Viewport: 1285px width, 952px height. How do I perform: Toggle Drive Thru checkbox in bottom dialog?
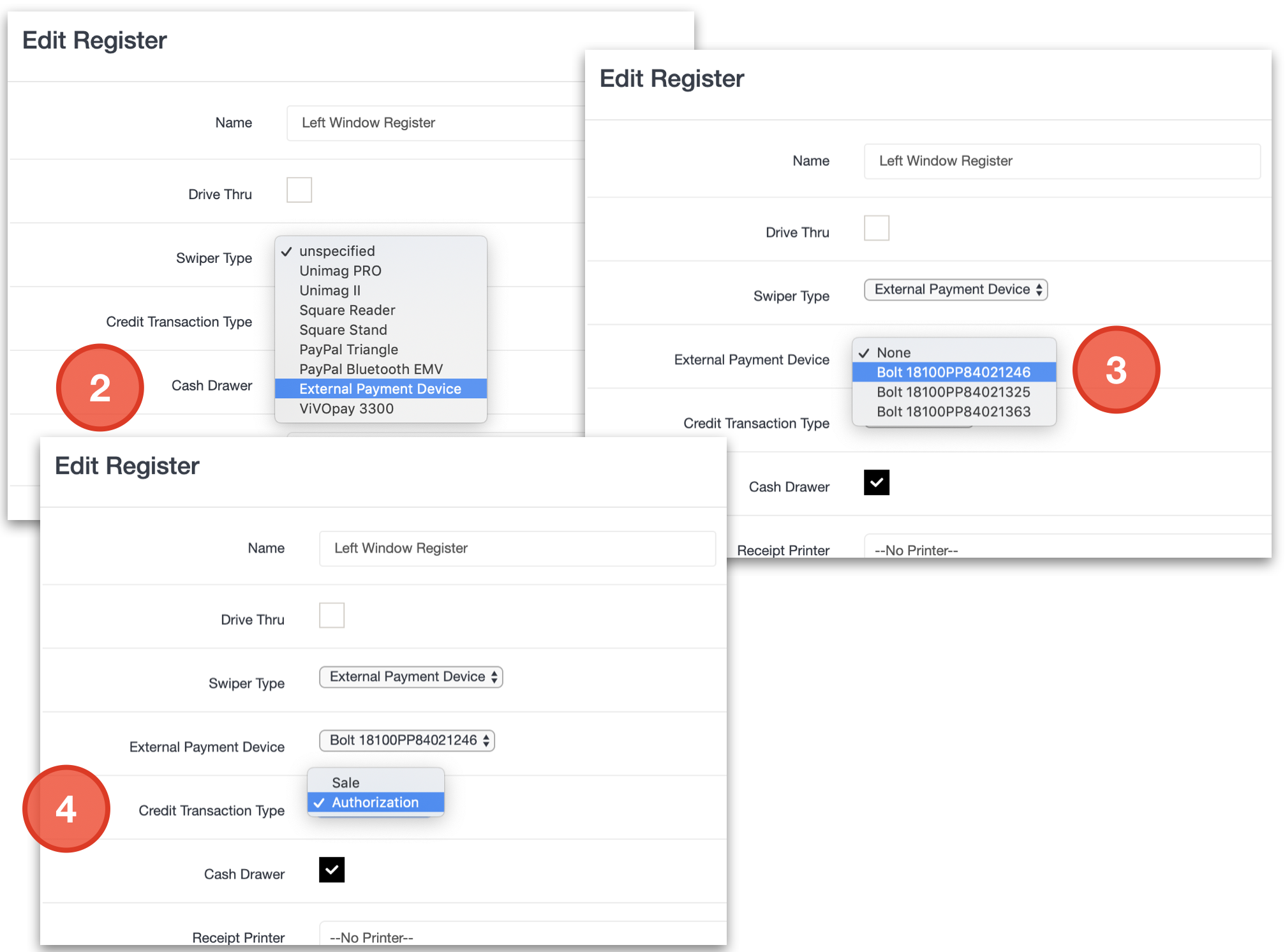332,616
